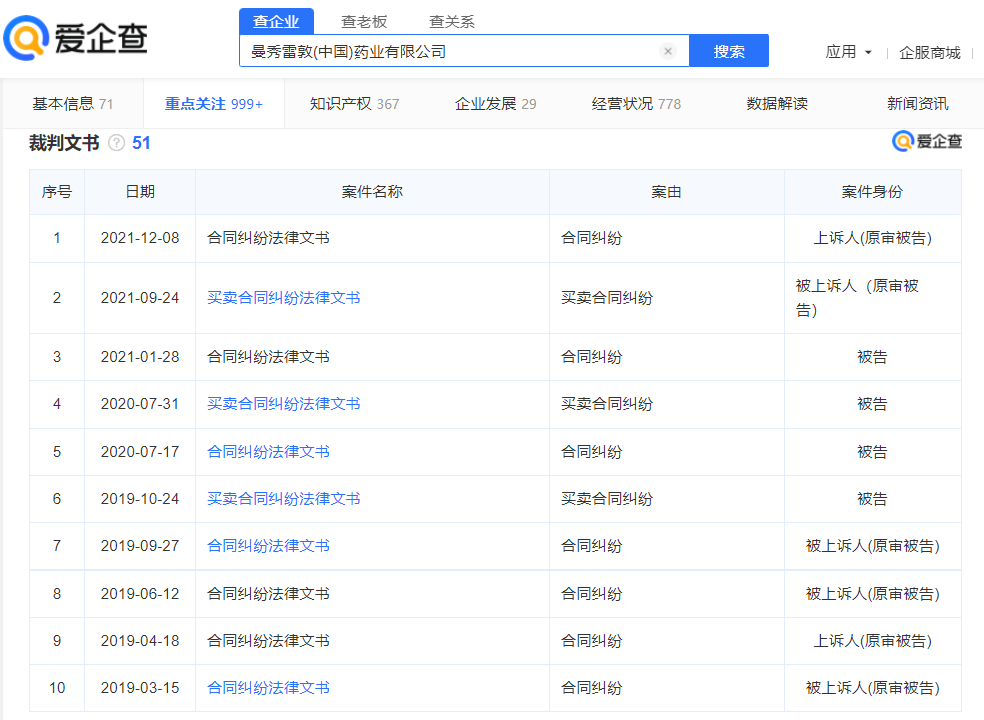Click the 爱企查 watermark logo above the table
The width and height of the screenshot is (984, 720).
pyautogui.click(x=927, y=141)
